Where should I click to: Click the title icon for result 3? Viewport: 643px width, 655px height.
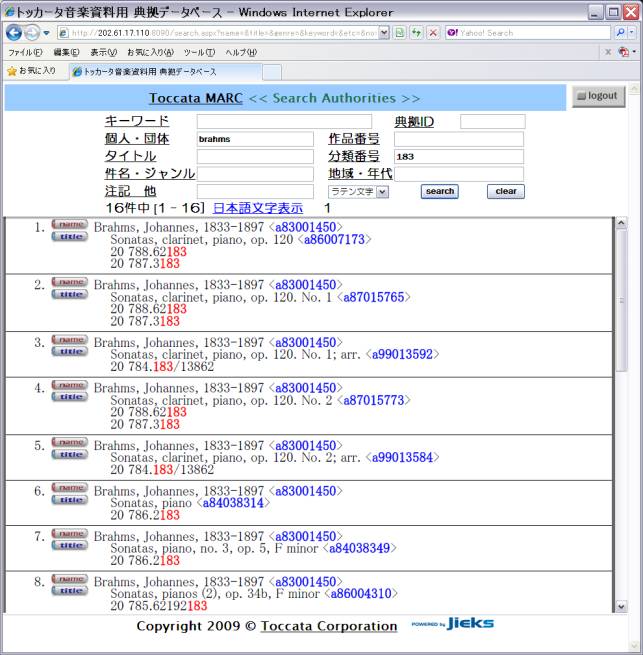point(70,352)
